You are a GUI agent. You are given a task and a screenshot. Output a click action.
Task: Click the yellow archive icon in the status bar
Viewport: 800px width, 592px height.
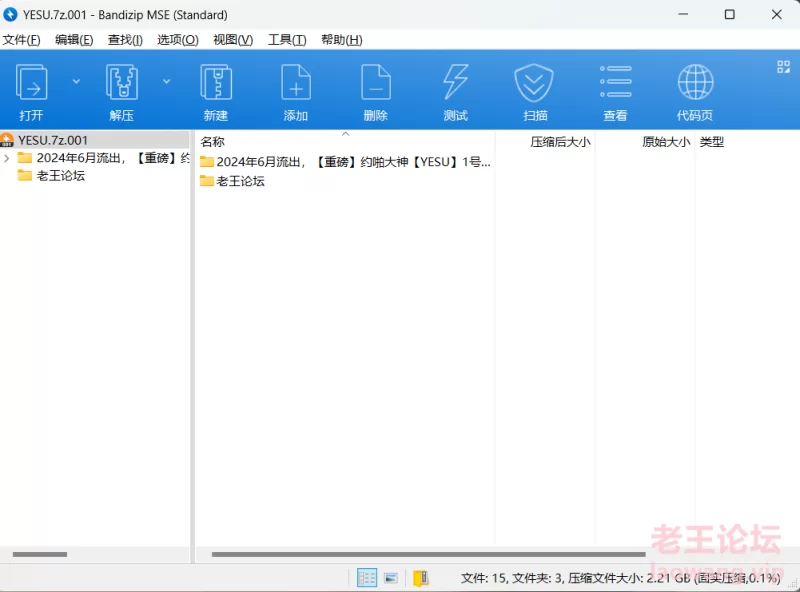(421, 578)
